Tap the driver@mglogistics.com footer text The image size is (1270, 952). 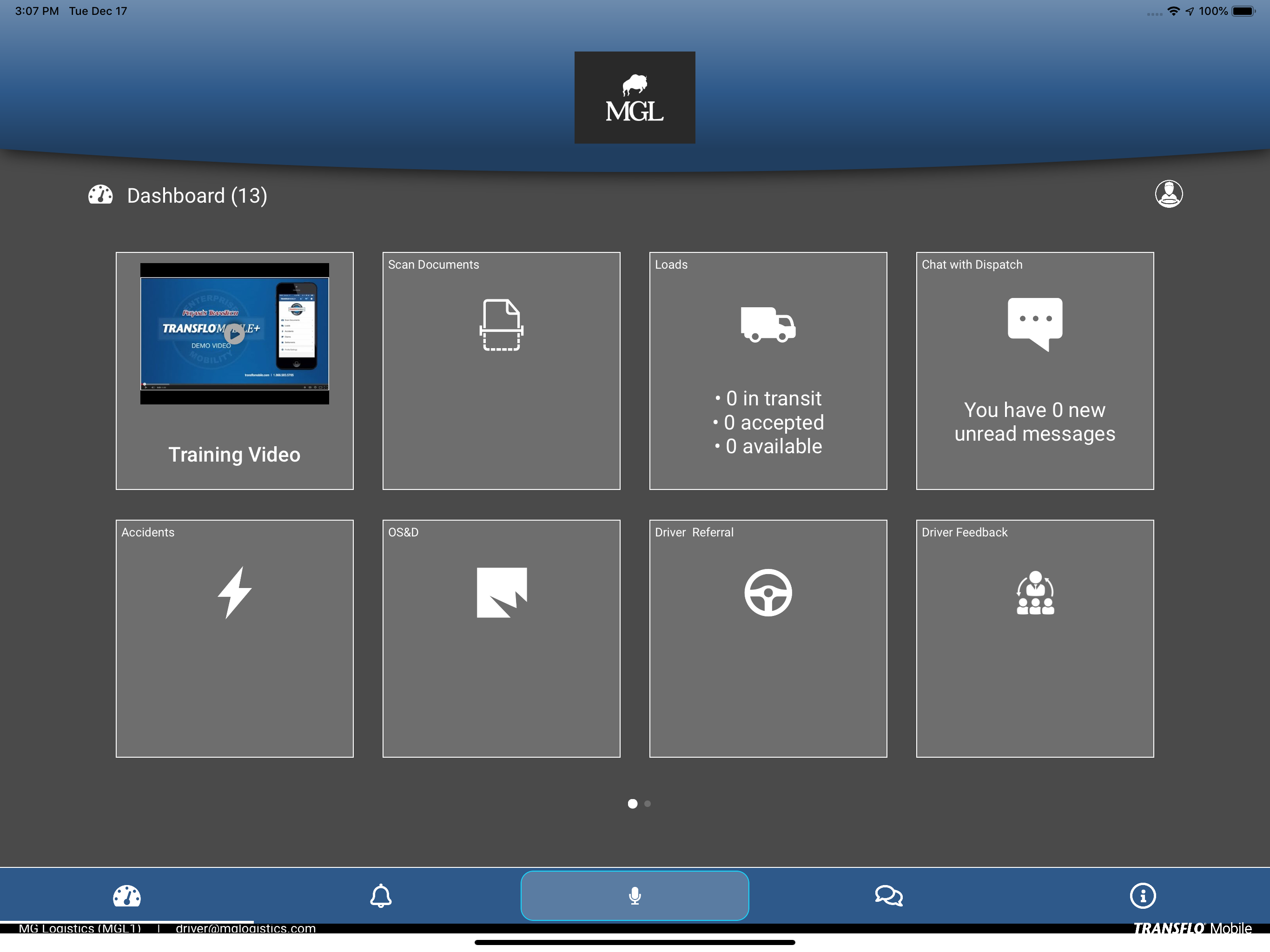click(x=246, y=928)
